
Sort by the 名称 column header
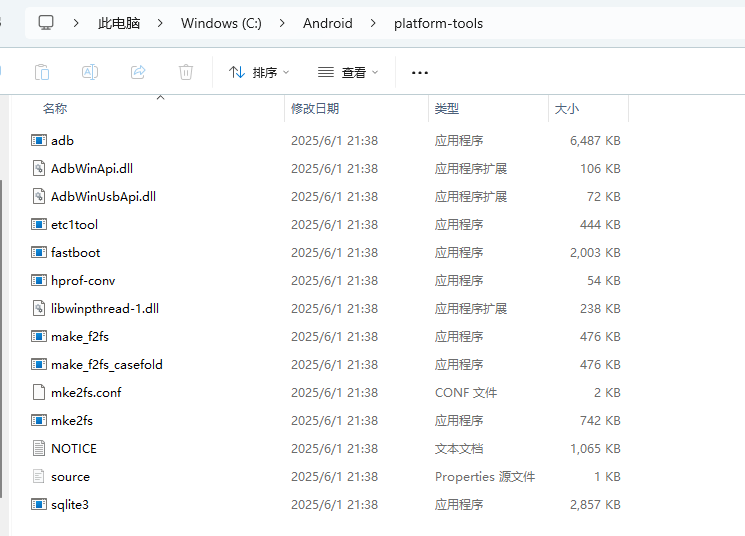pos(55,109)
